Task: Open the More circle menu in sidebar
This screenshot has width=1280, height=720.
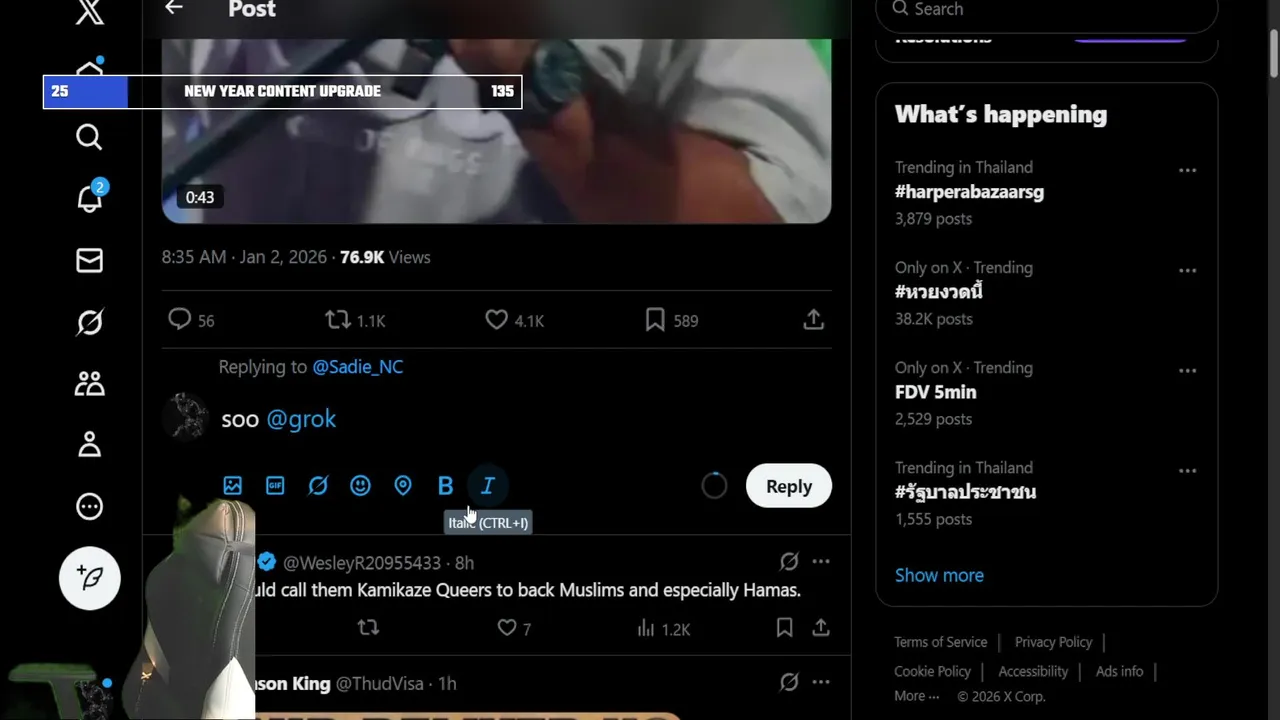Action: tap(89, 507)
